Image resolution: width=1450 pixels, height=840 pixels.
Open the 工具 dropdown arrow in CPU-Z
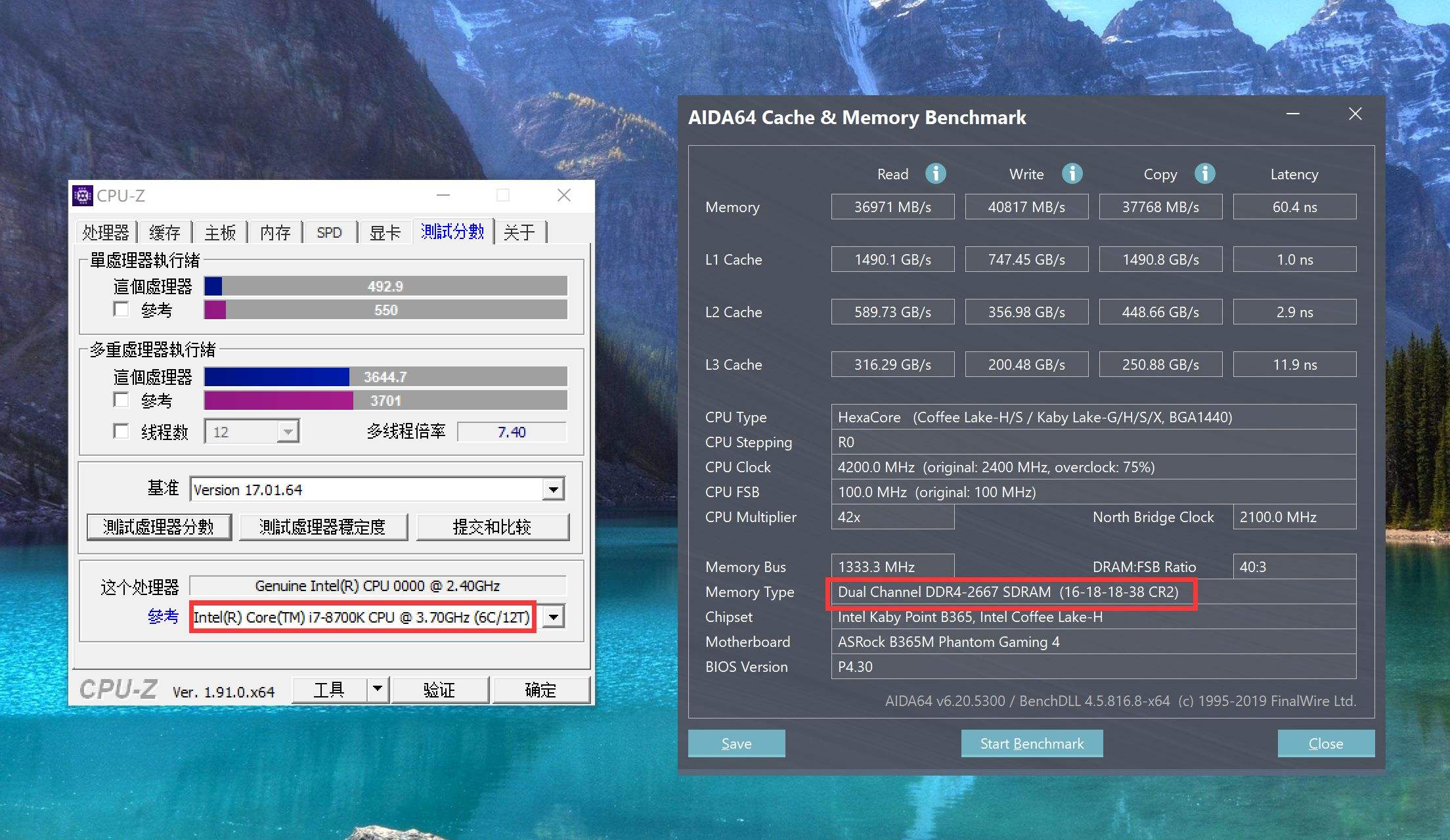click(x=378, y=690)
